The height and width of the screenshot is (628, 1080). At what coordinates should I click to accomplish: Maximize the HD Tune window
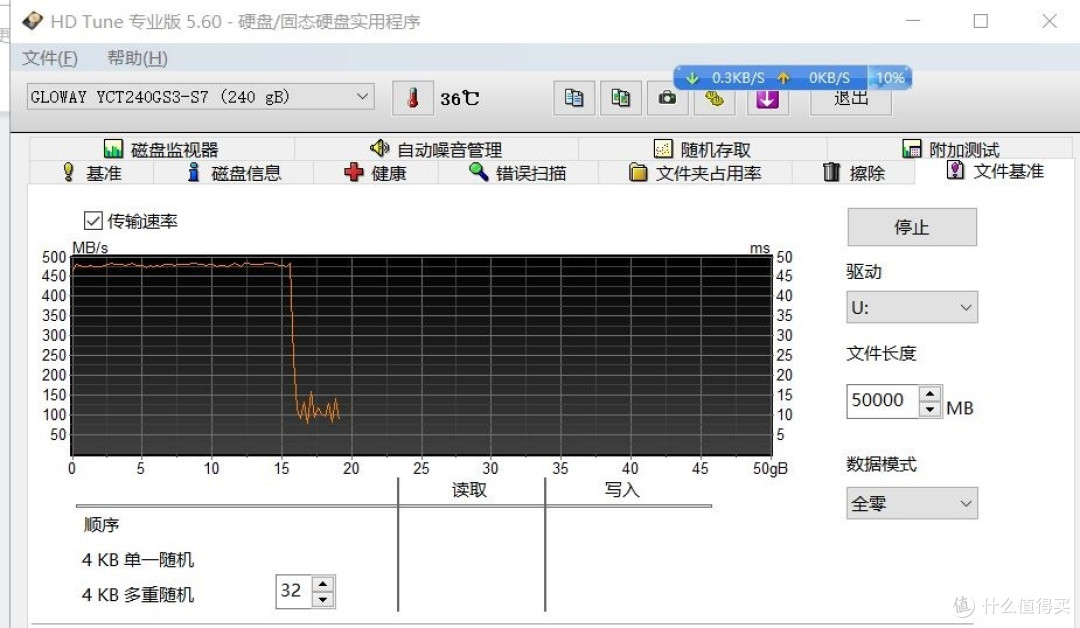coord(981,21)
